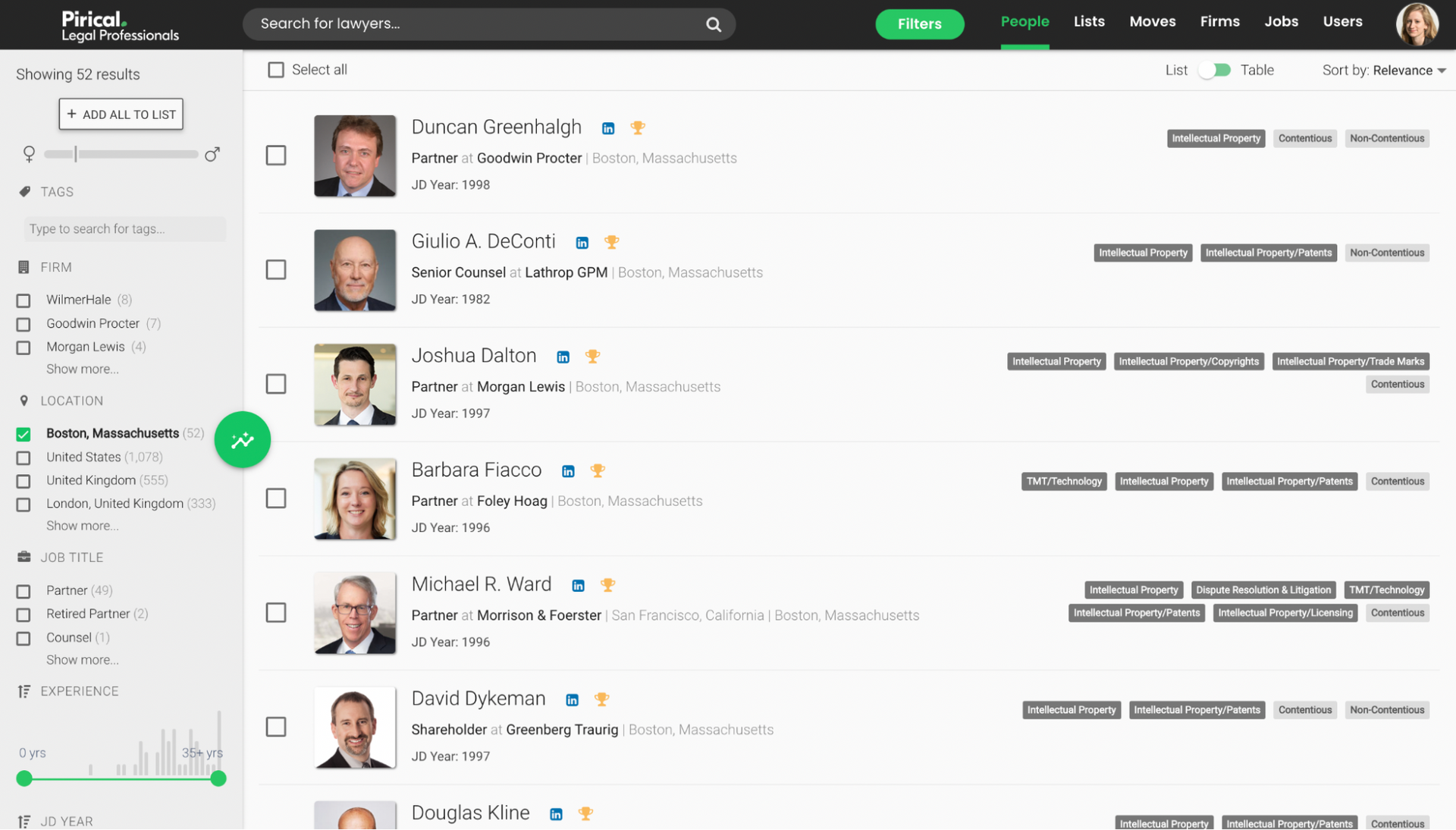Go to the People tab
Image resolution: width=1456 pixels, height=830 pixels.
(1025, 22)
